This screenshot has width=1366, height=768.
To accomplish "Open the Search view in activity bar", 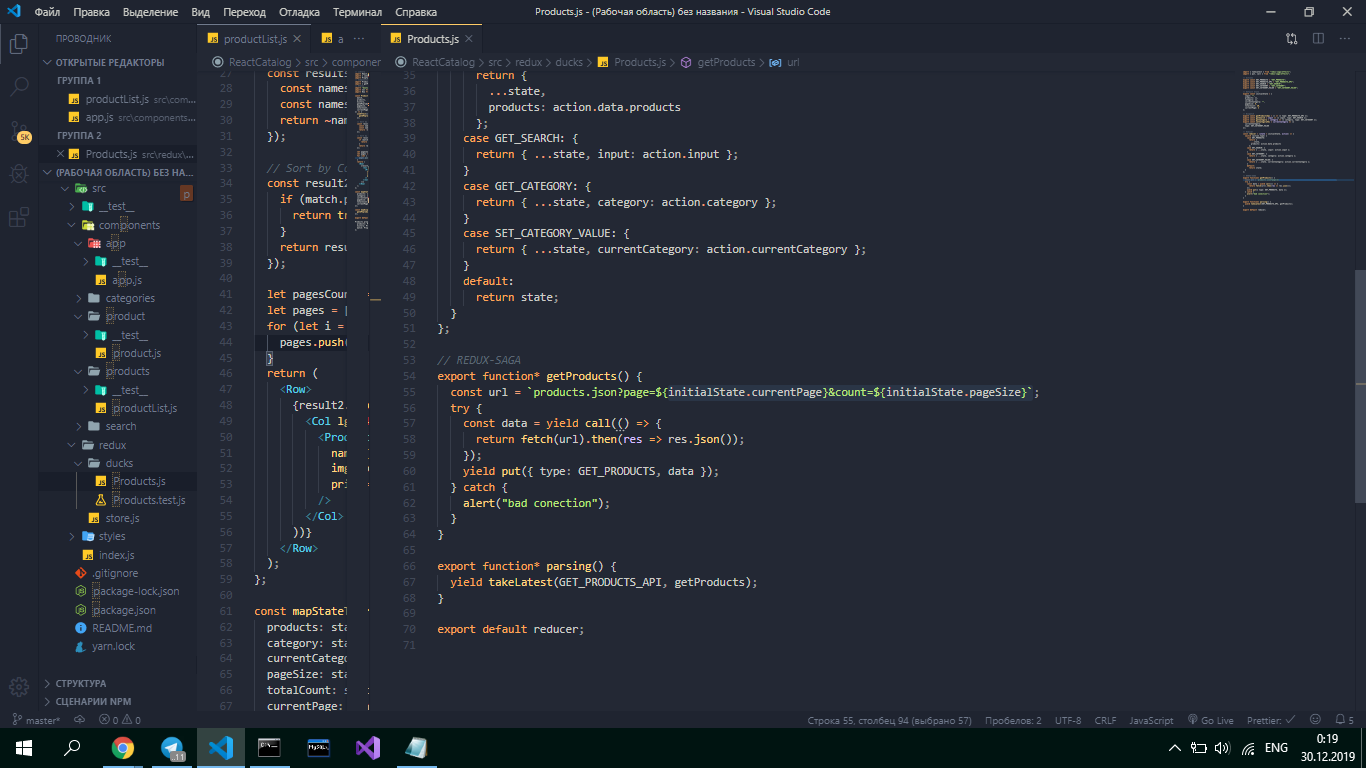I will point(19,87).
